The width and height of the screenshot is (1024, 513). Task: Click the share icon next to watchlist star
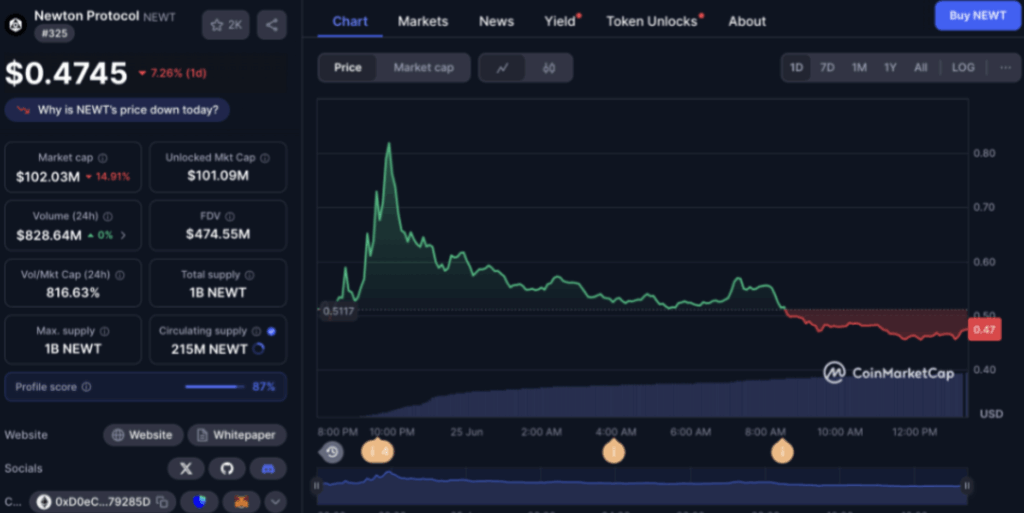pyautogui.click(x=271, y=24)
